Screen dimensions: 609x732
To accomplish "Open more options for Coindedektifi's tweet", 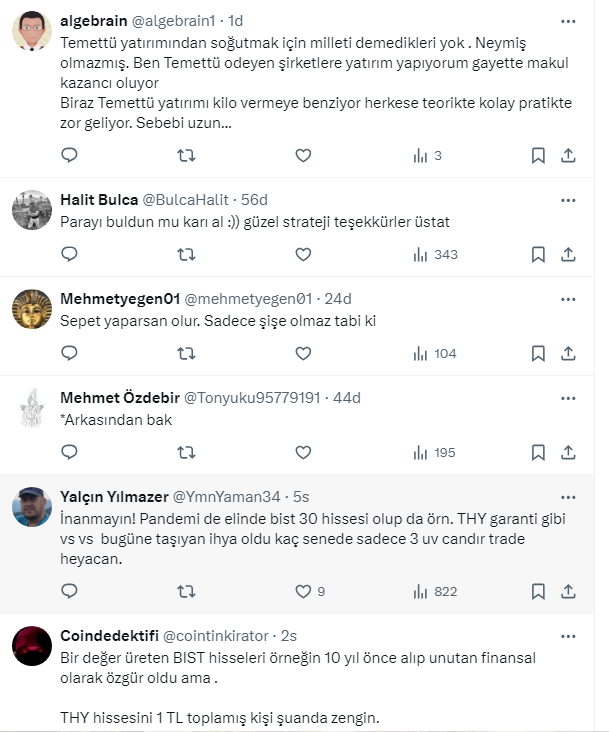I will coord(568,636).
